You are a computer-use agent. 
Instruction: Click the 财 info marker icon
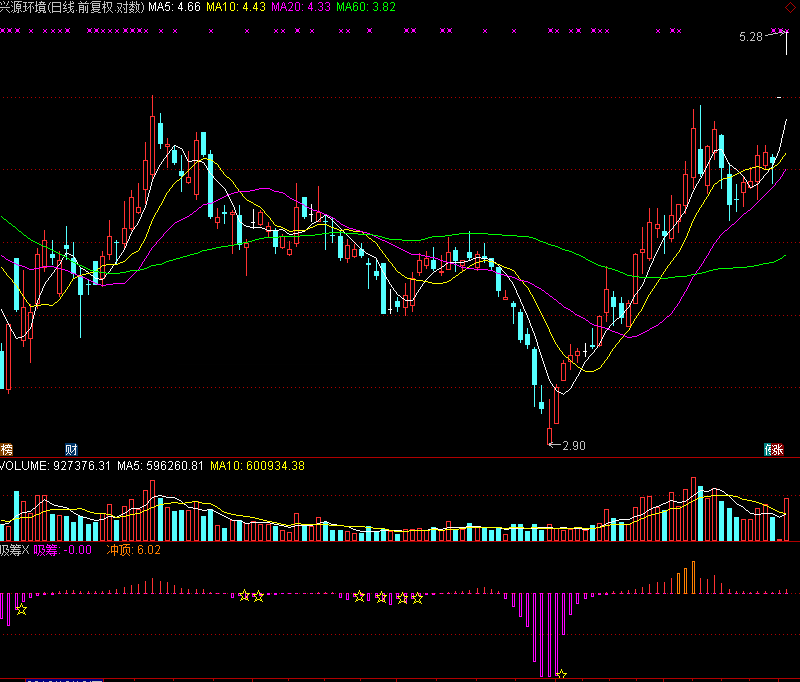pyautogui.click(x=71, y=448)
